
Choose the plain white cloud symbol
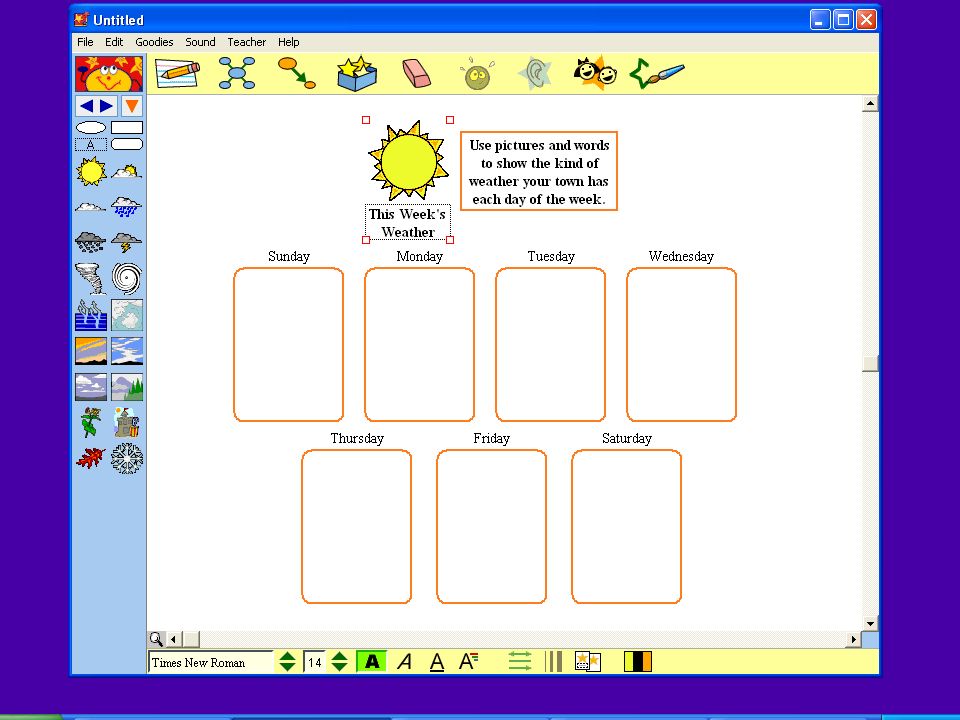point(91,208)
